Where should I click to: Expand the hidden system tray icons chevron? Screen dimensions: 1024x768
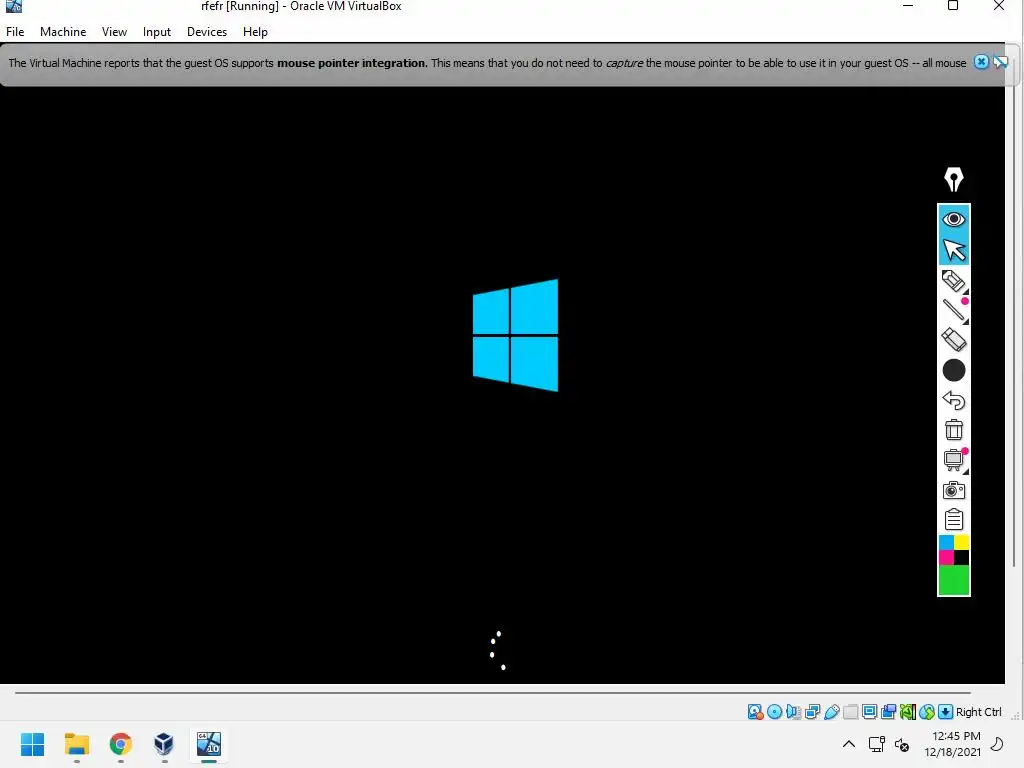[848, 744]
